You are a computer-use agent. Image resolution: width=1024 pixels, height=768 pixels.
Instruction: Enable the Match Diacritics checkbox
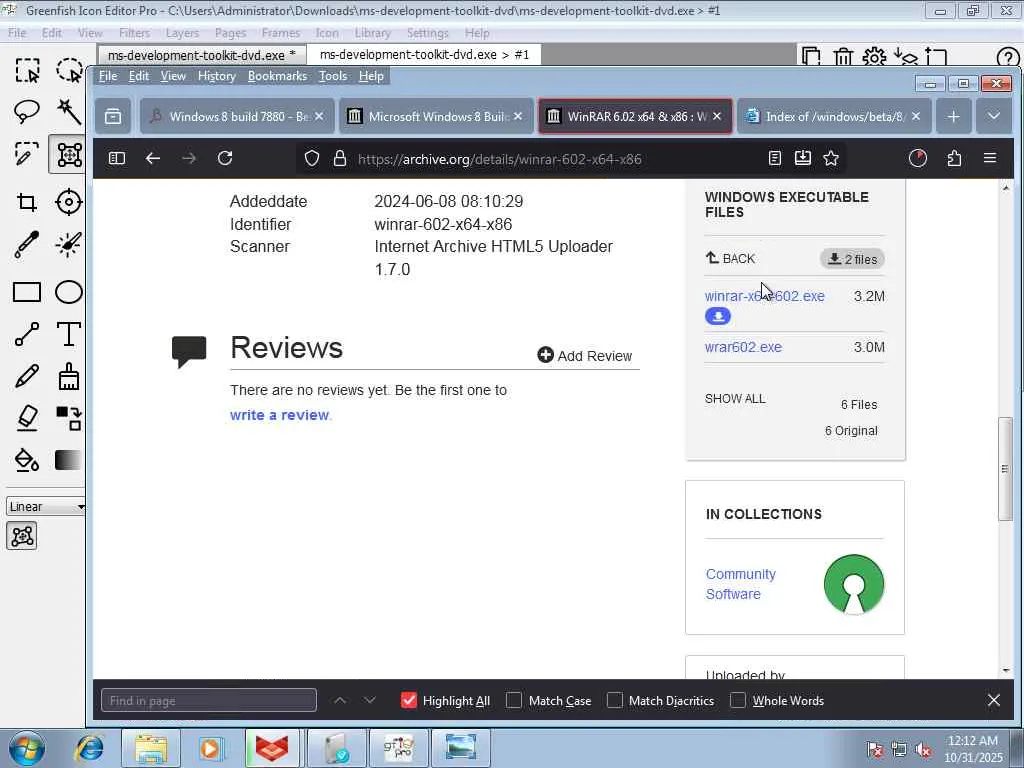click(615, 700)
